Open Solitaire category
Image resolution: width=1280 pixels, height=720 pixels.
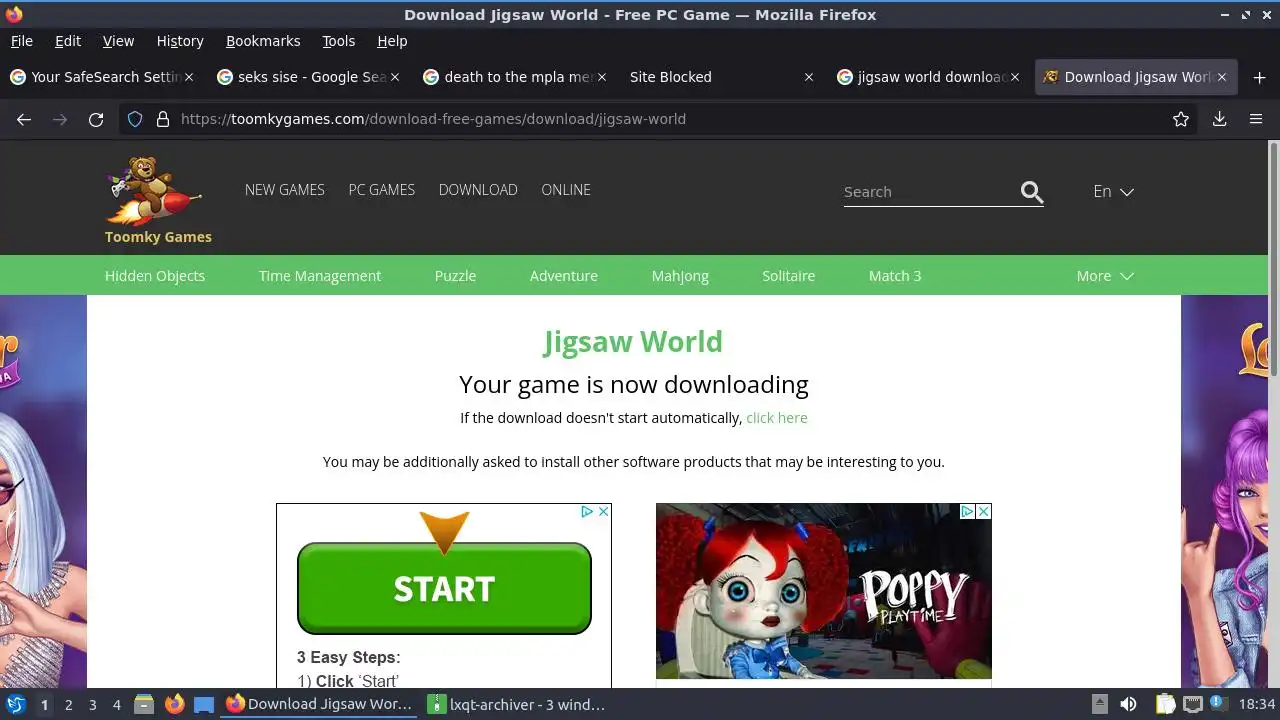coord(788,276)
